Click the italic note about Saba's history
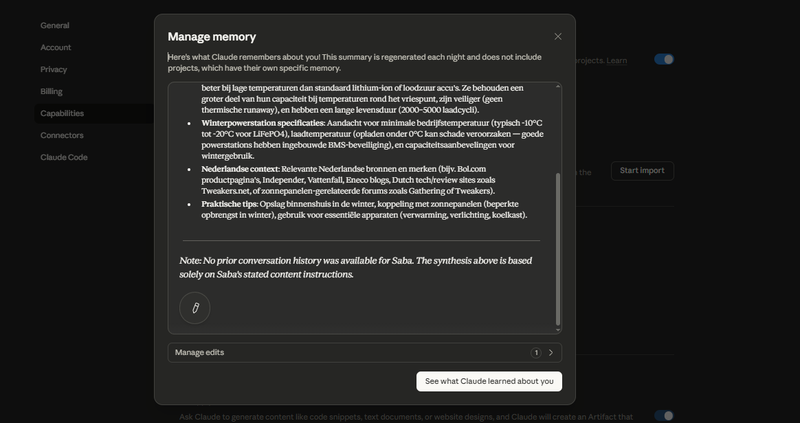The image size is (800, 423). tap(360, 266)
